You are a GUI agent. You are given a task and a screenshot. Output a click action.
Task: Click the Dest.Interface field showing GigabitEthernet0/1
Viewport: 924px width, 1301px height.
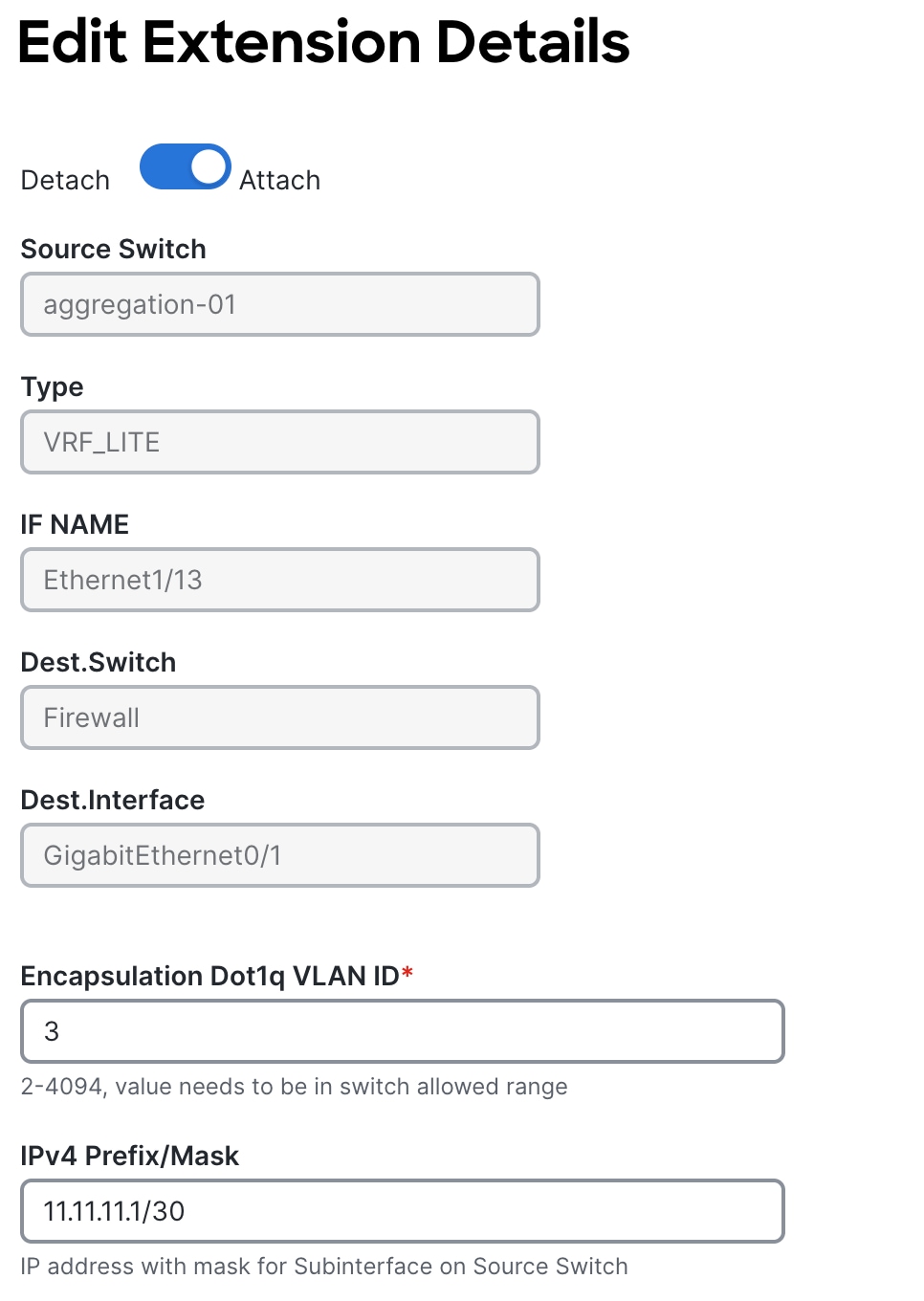279,855
